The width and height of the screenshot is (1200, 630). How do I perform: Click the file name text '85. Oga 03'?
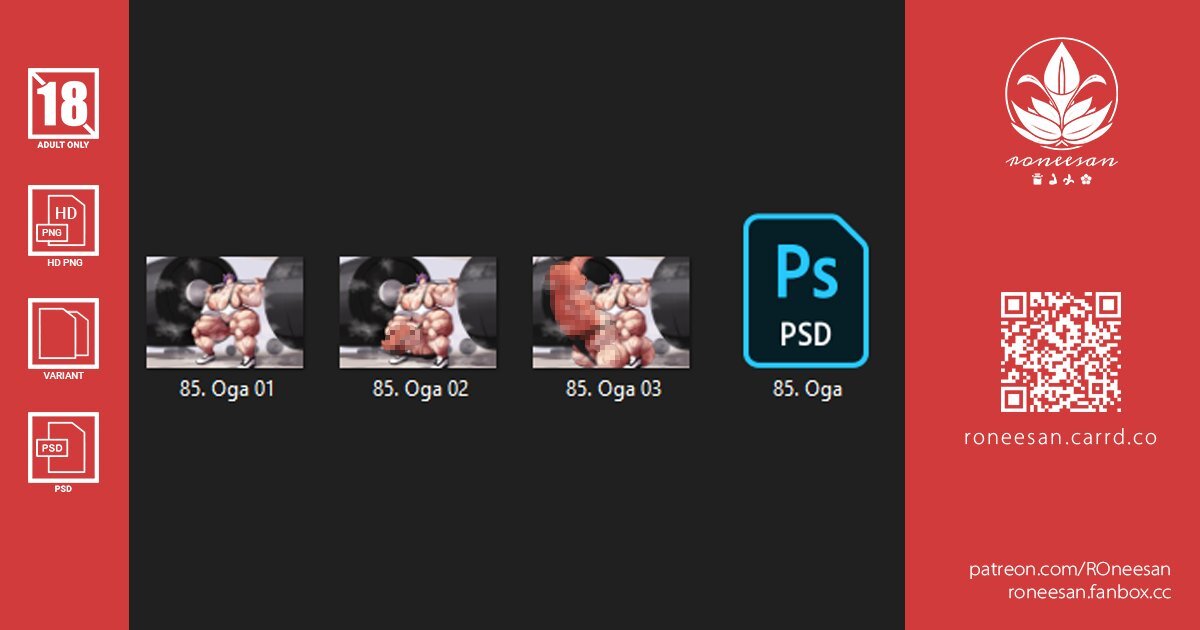point(613,389)
